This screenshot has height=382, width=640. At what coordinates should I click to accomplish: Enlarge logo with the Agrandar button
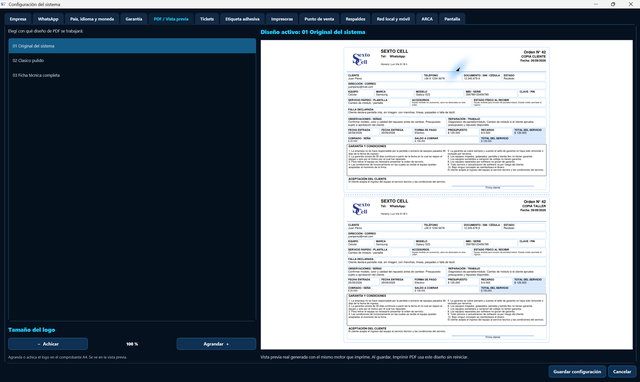coord(216,344)
